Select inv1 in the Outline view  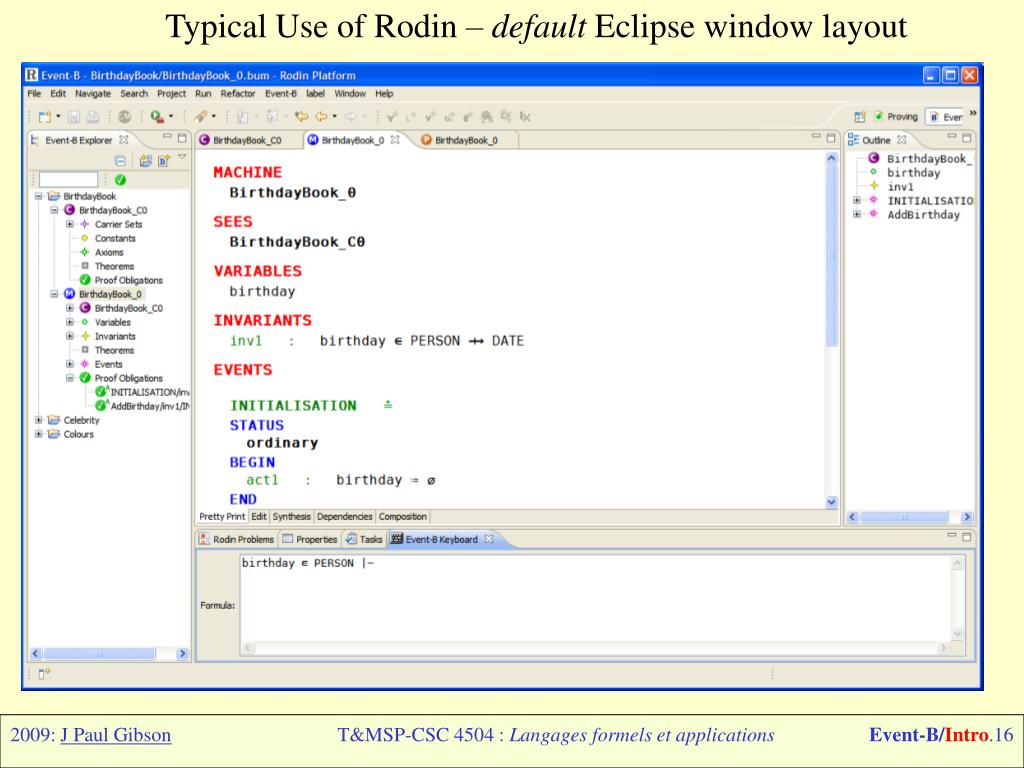(x=900, y=187)
